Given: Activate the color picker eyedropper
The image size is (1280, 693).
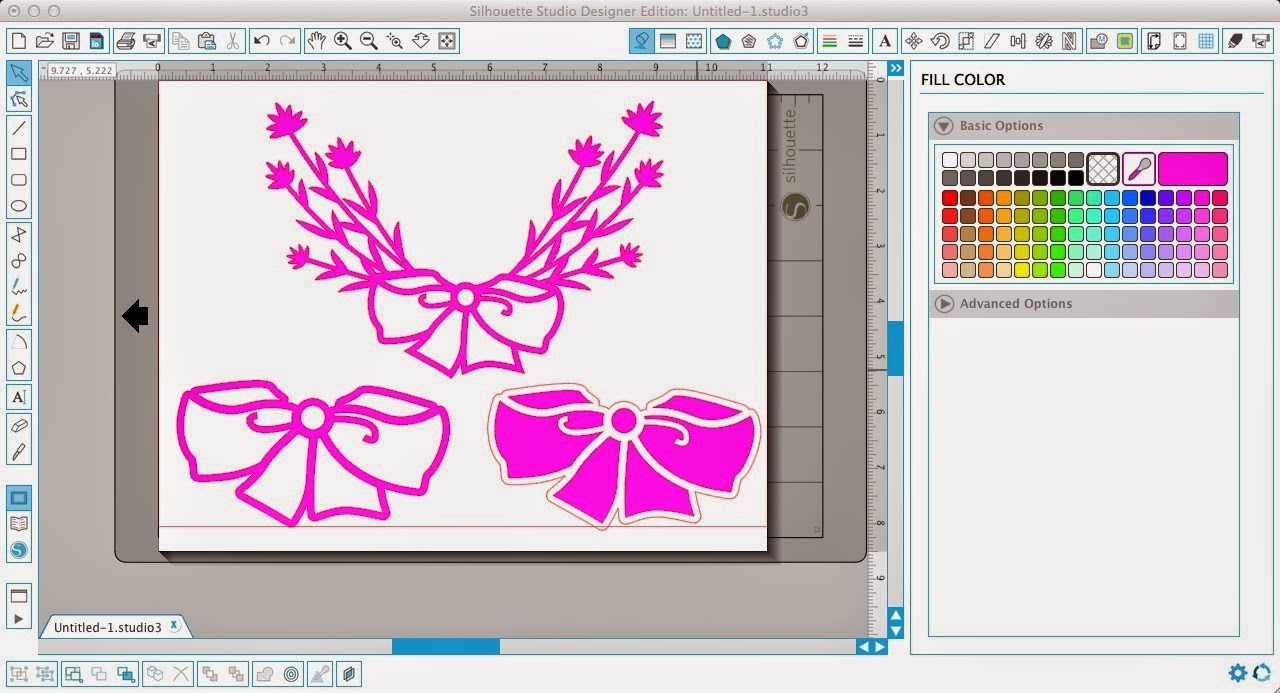Looking at the screenshot, I should coord(1138,168).
